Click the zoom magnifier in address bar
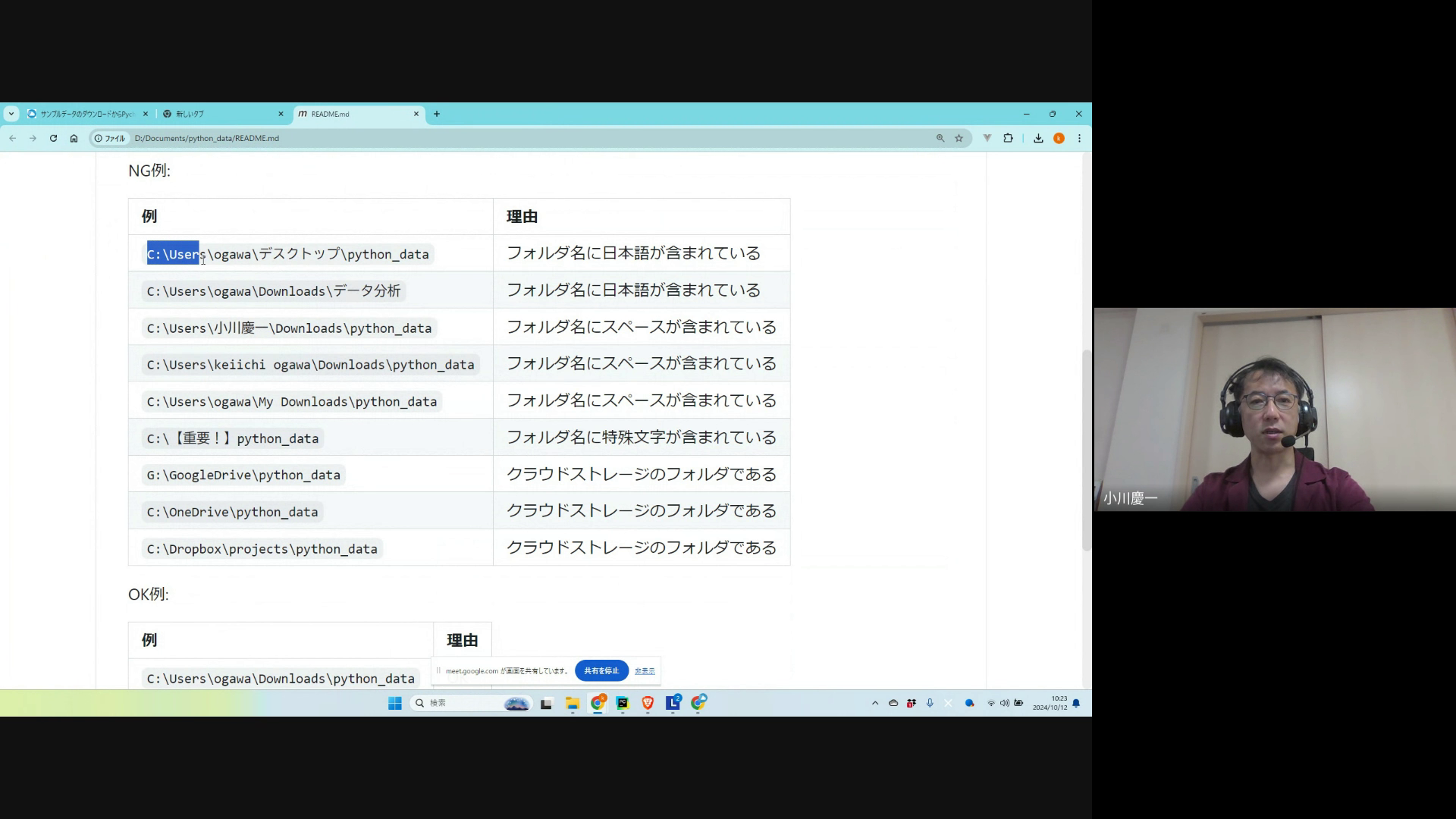The width and height of the screenshot is (1456, 819). (940, 138)
